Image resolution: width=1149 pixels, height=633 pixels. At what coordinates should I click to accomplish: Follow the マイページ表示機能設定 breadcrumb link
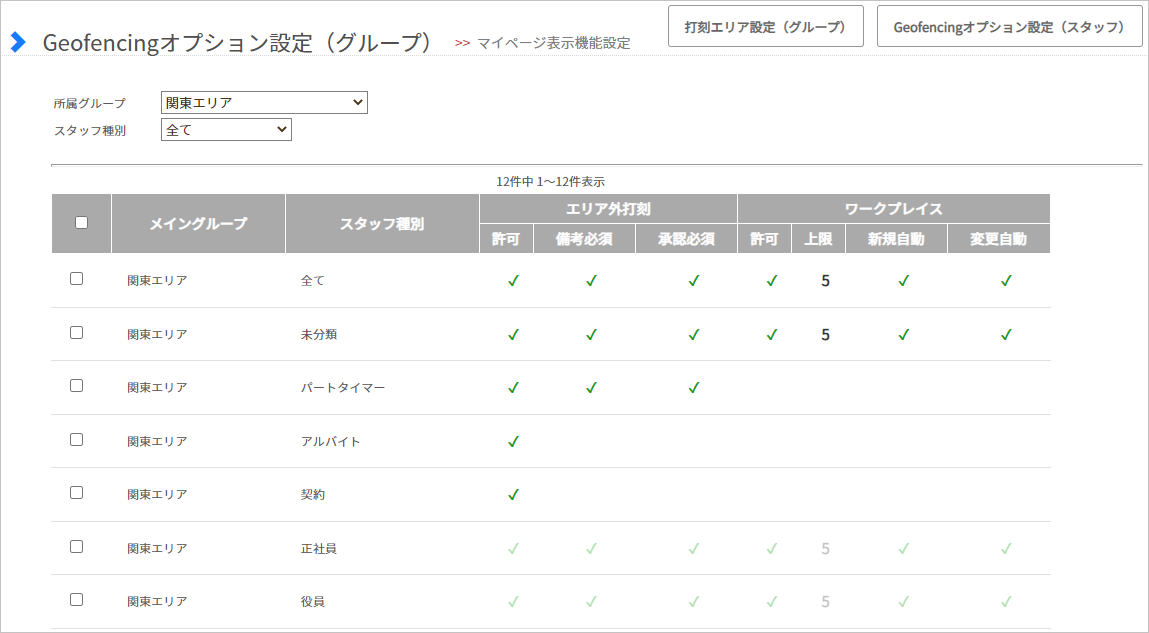(553, 43)
